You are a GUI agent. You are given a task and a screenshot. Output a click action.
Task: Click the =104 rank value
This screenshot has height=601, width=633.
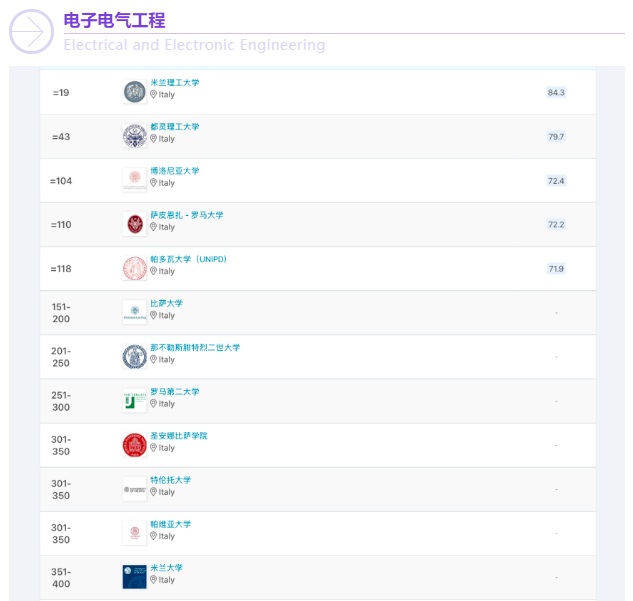tap(61, 181)
